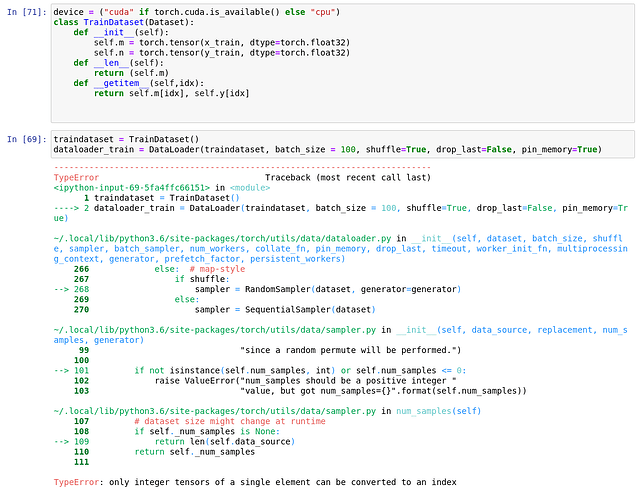The height and width of the screenshot is (500, 640).
Task: Click the return (self.m) line
Action: click(124, 73)
